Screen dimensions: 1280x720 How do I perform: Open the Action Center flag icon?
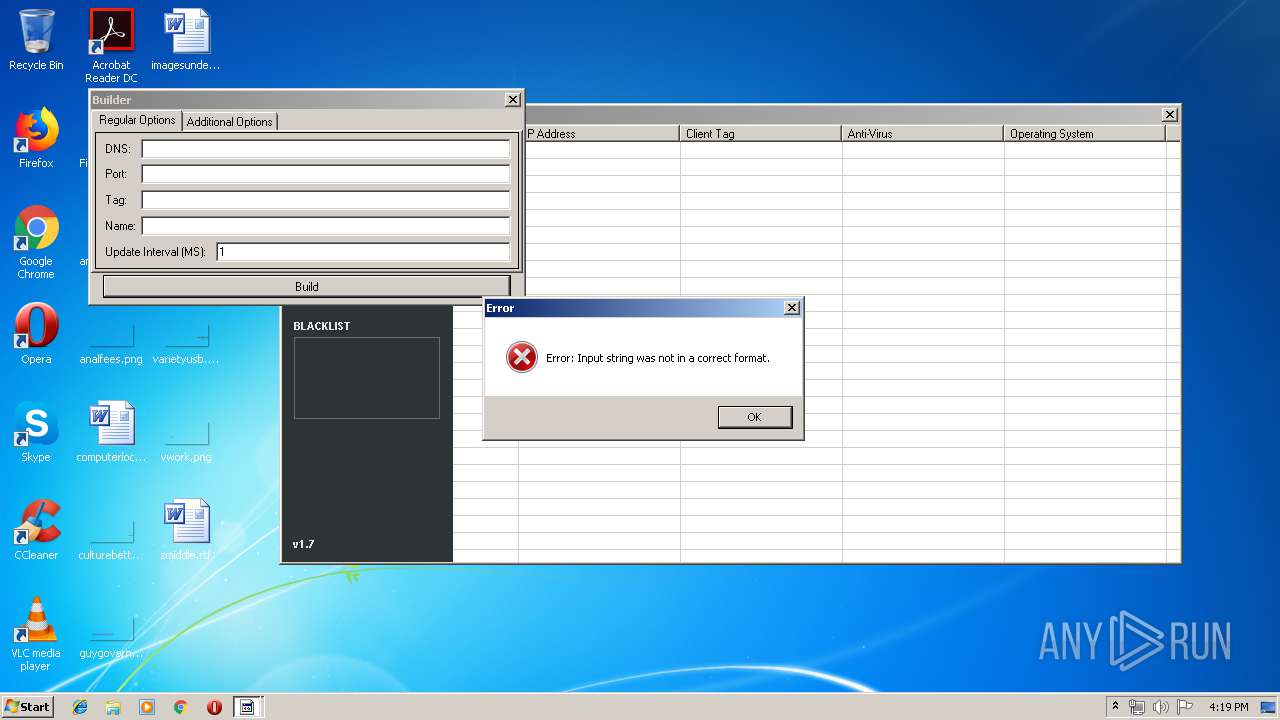(x=1185, y=707)
